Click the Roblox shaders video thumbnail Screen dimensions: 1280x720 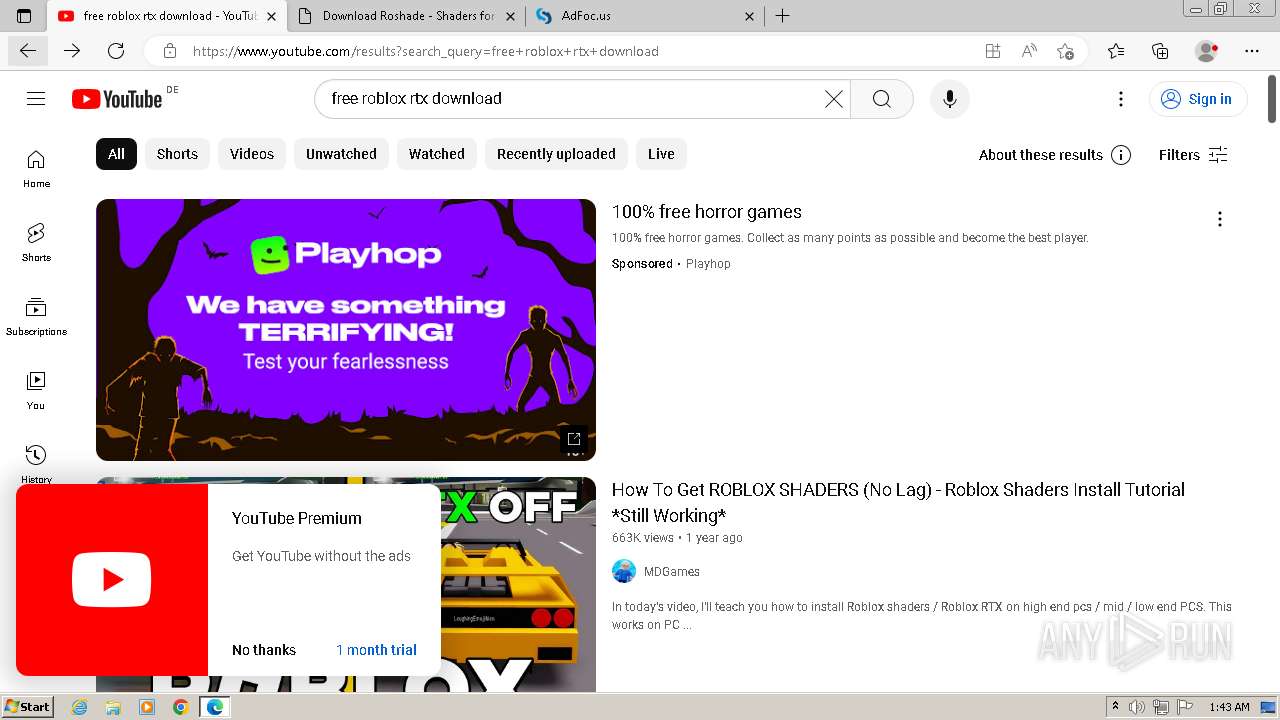click(x=518, y=584)
